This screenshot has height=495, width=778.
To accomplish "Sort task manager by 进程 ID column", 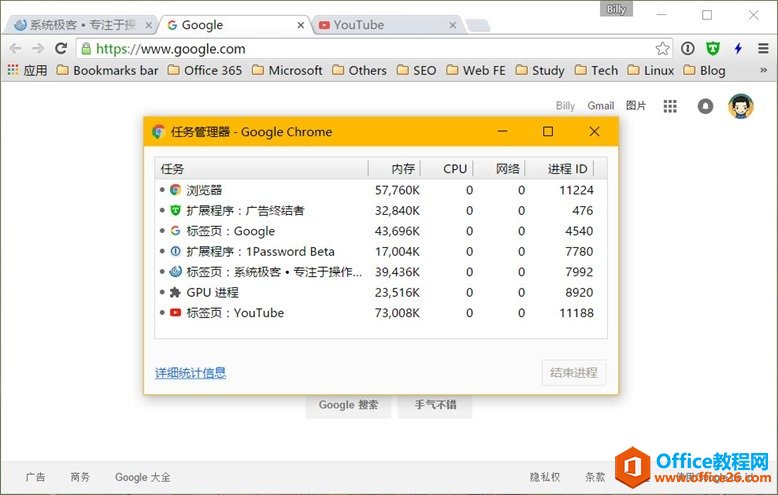I will click(x=560, y=169).
